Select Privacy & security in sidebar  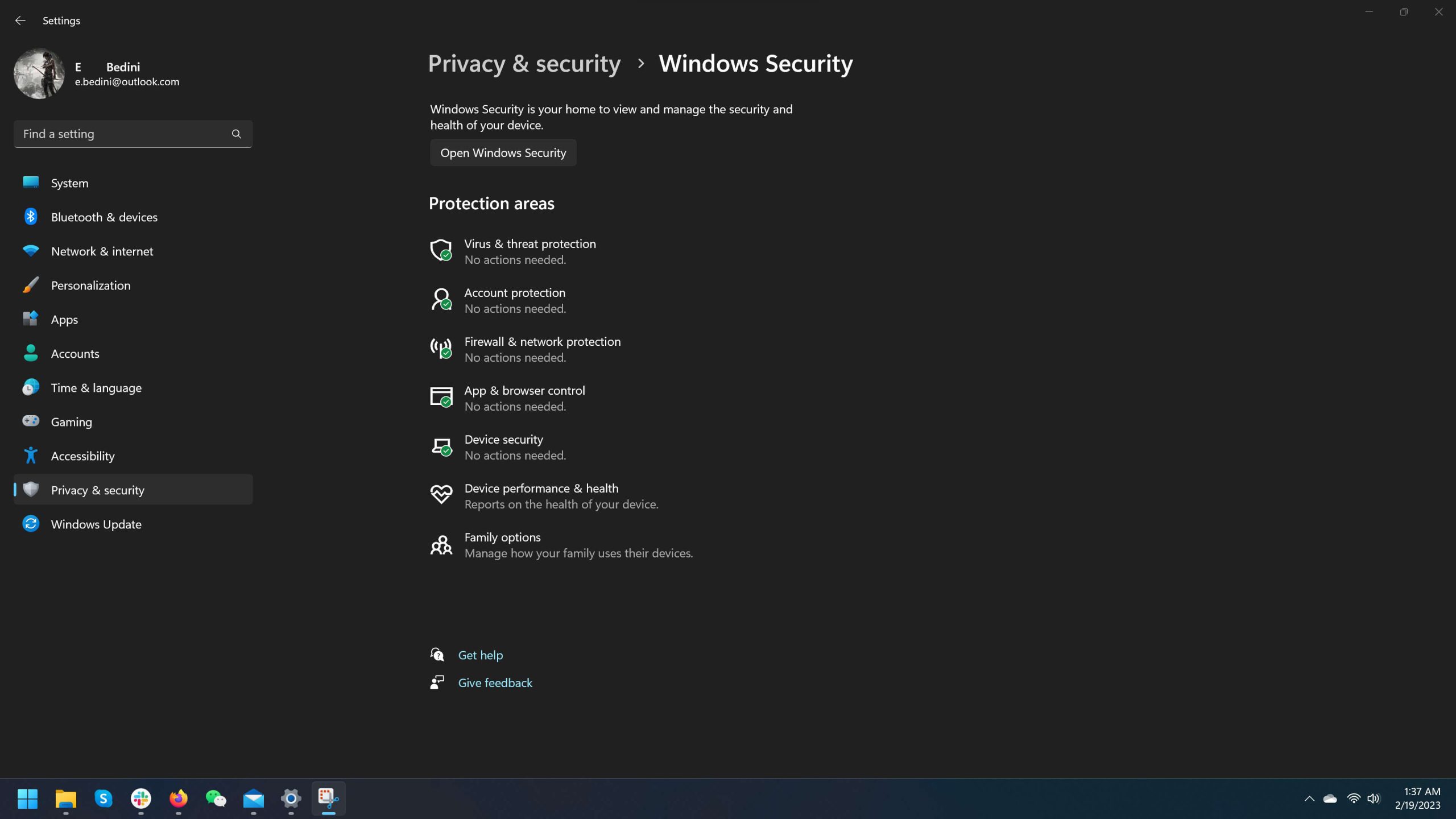pyautogui.click(x=133, y=490)
